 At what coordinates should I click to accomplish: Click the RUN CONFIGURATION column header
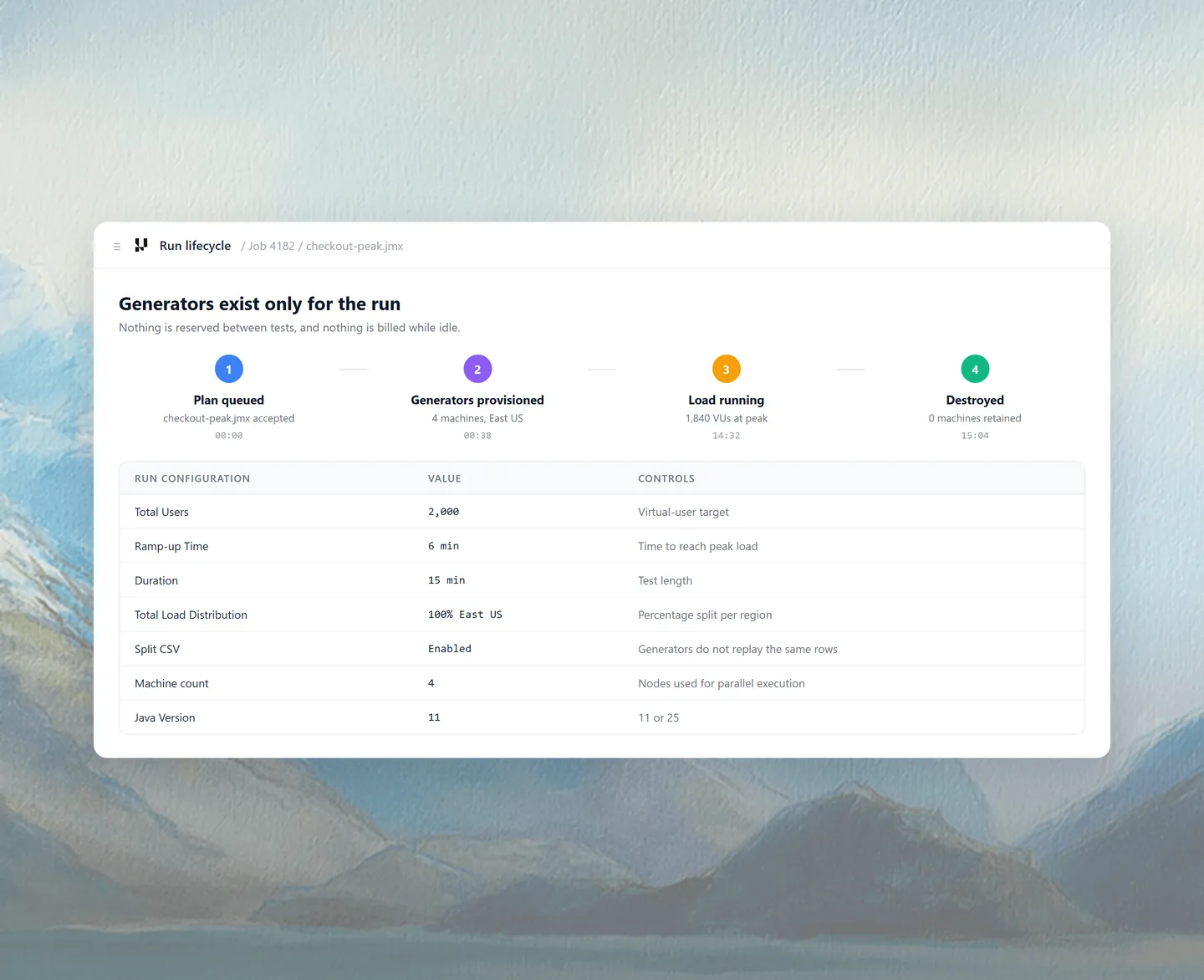click(x=192, y=479)
